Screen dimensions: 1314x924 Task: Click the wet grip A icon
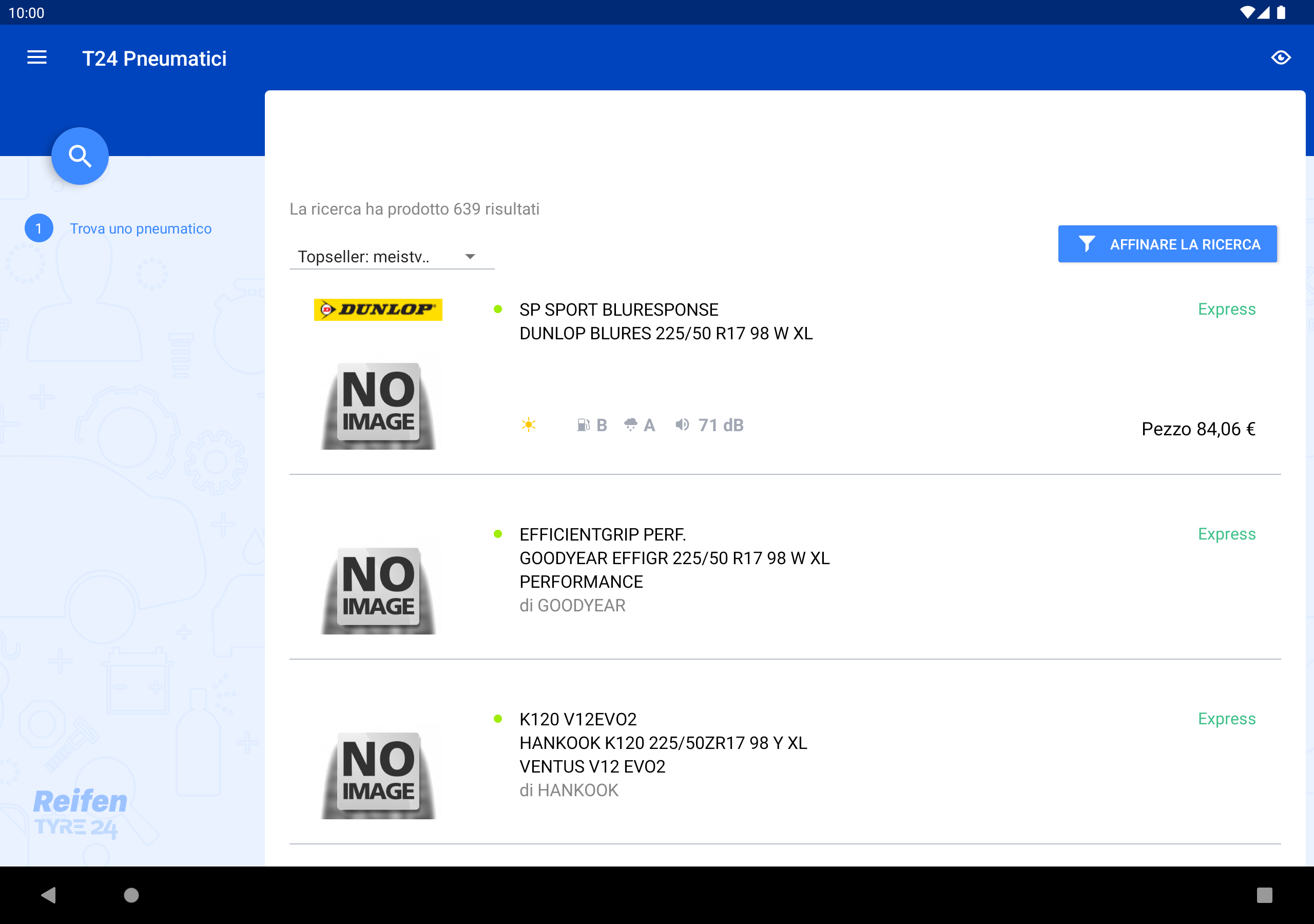(631, 425)
